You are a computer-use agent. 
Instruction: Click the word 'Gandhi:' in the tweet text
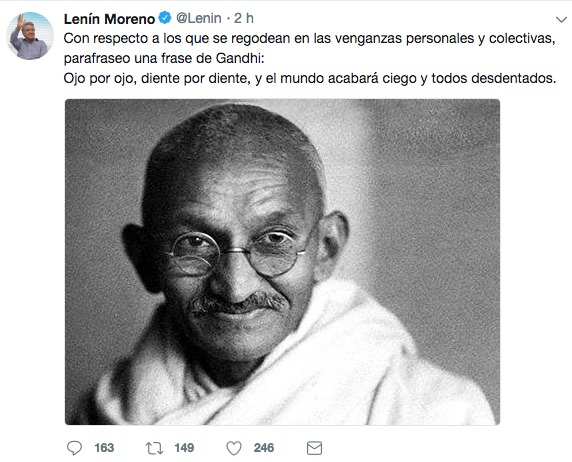coord(240,58)
